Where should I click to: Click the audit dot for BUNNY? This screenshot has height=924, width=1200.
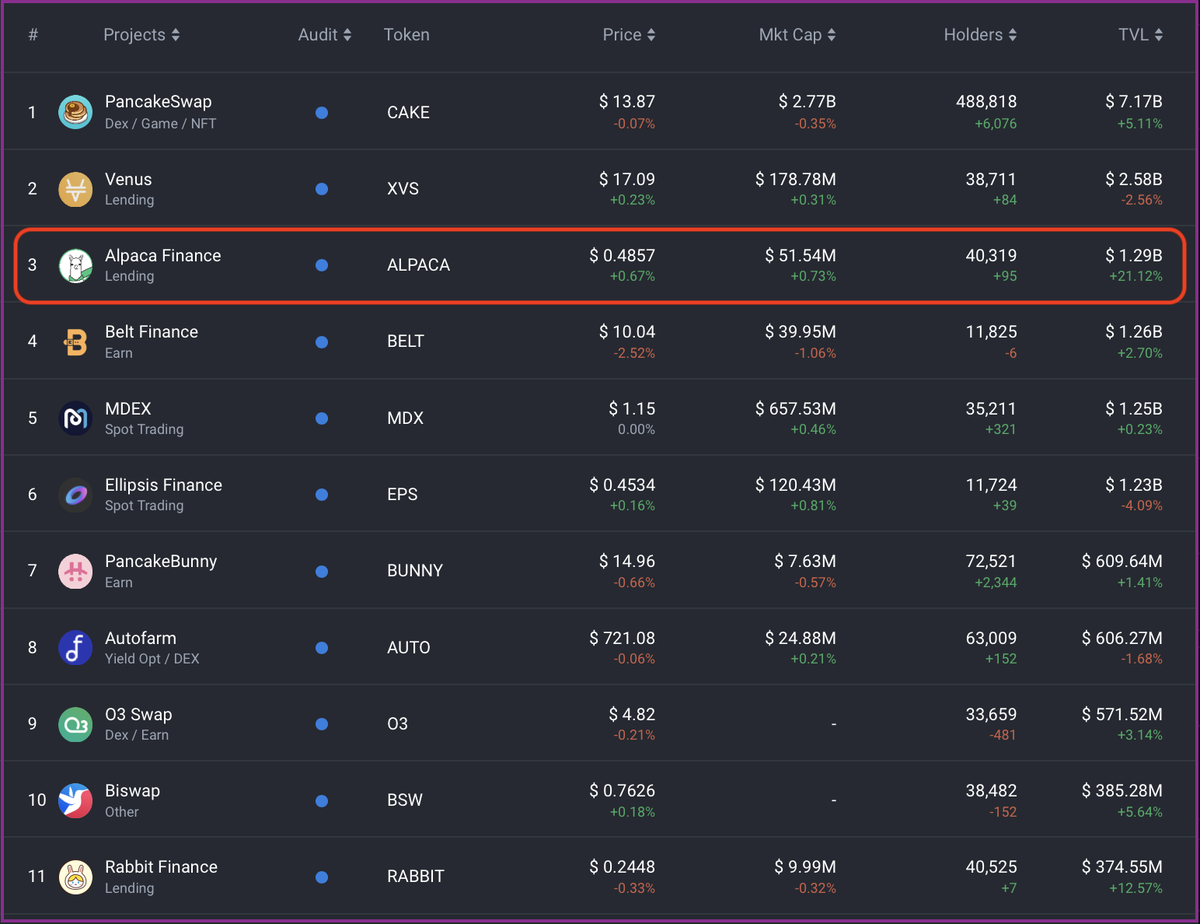pos(322,571)
